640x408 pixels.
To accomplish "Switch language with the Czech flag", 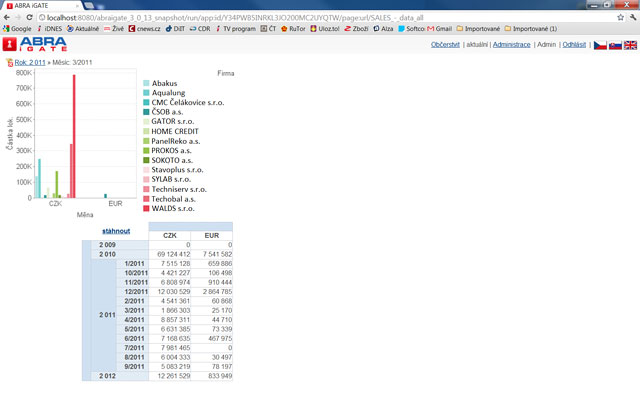I will tap(600, 45).
